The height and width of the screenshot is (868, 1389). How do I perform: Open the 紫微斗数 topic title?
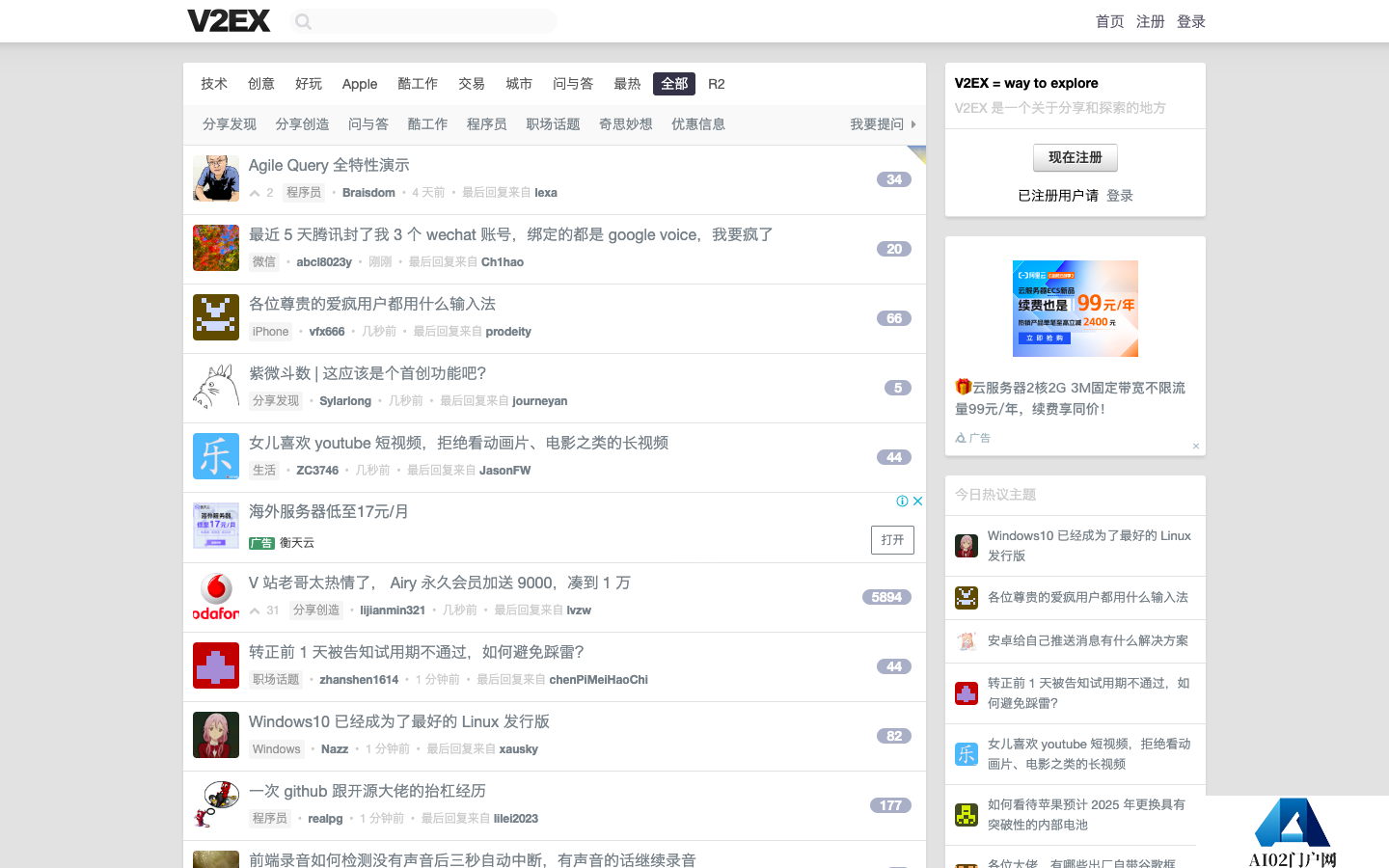tap(368, 374)
